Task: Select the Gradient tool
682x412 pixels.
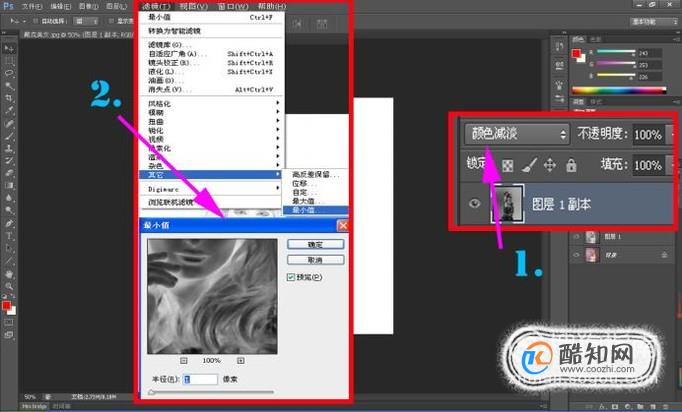Action: coord(9,185)
